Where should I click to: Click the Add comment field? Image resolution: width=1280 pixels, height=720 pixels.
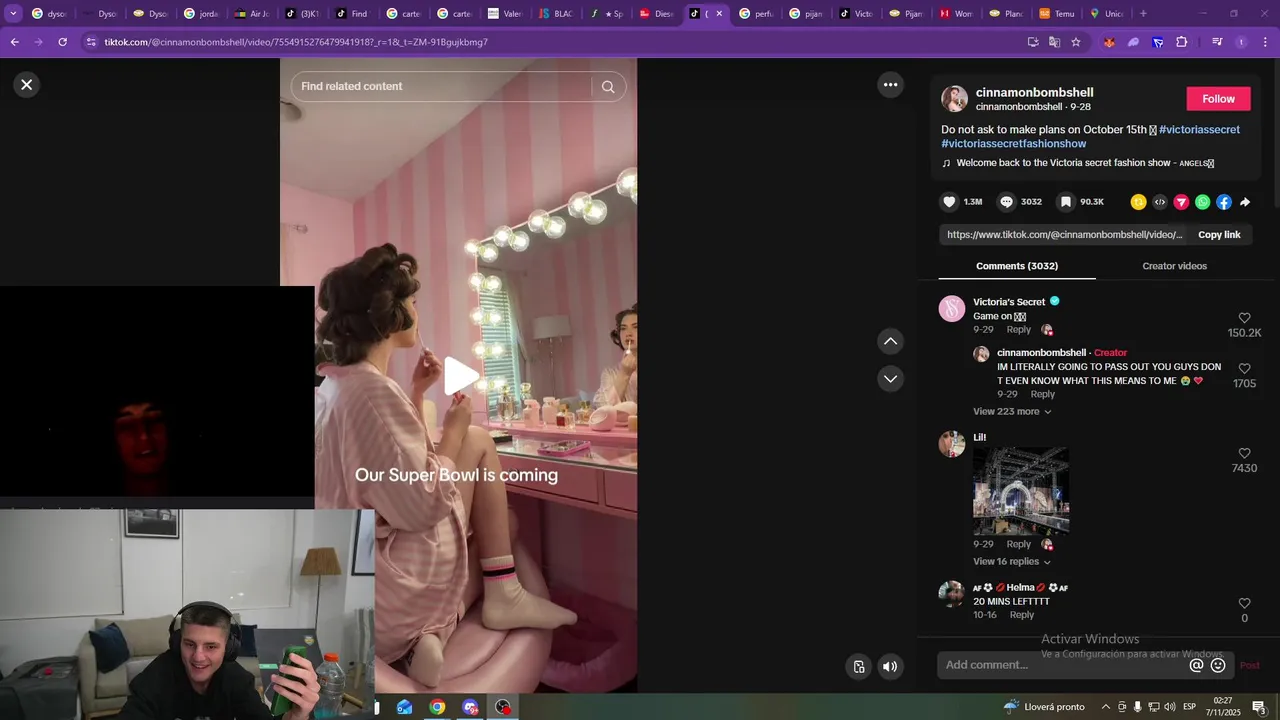(x=1062, y=665)
